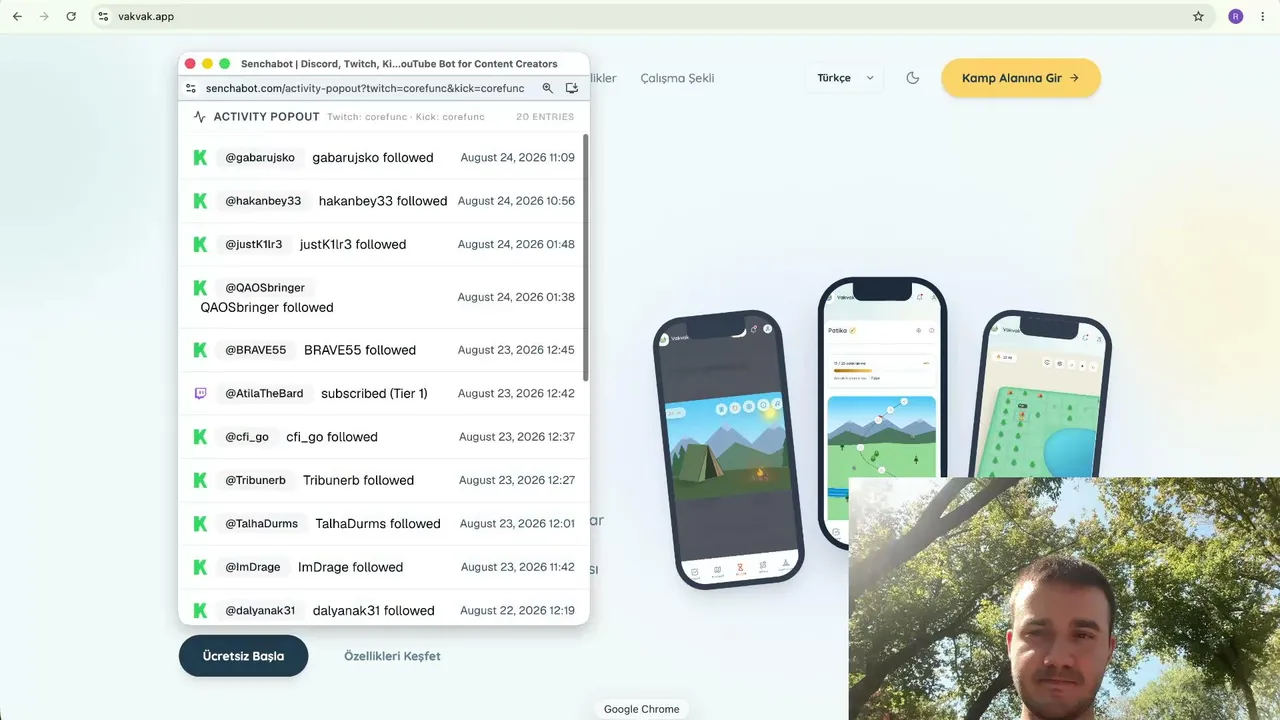Screen dimensions: 1280x720
Task: Click the Kick icon beside @TalhaDurms
Action: 200,524
